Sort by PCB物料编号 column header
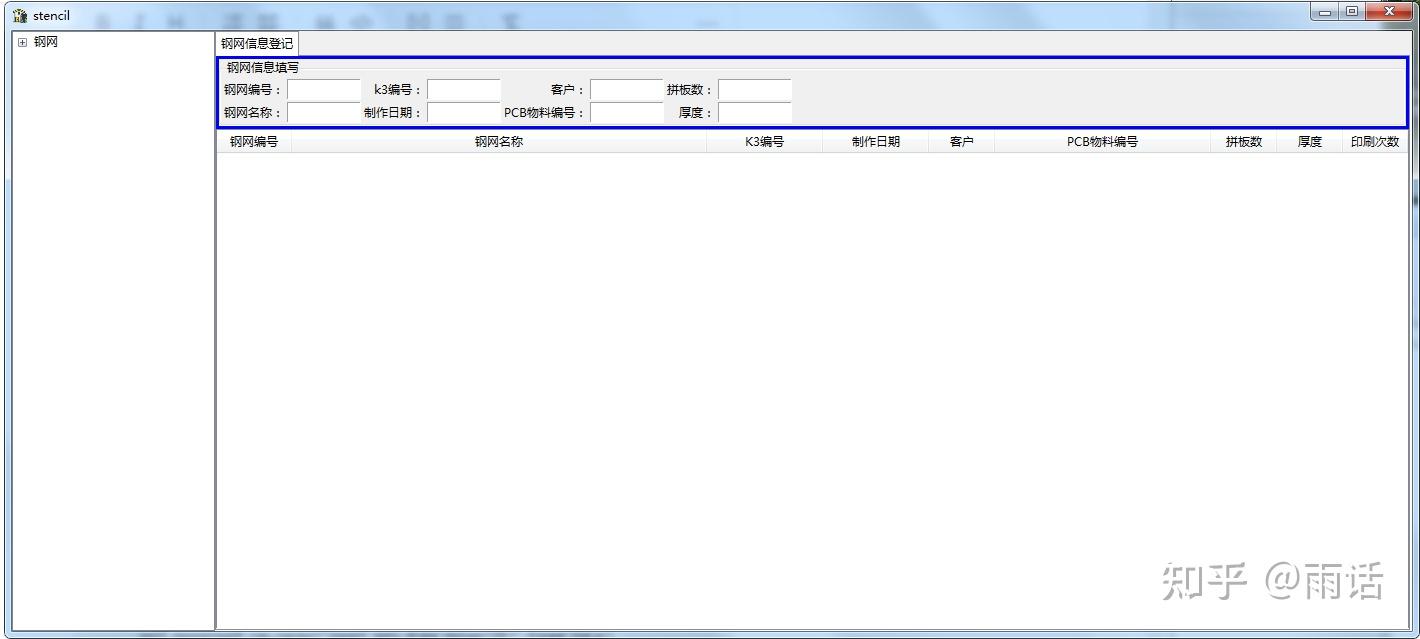Viewport: 1420px width, 639px height. click(1102, 142)
